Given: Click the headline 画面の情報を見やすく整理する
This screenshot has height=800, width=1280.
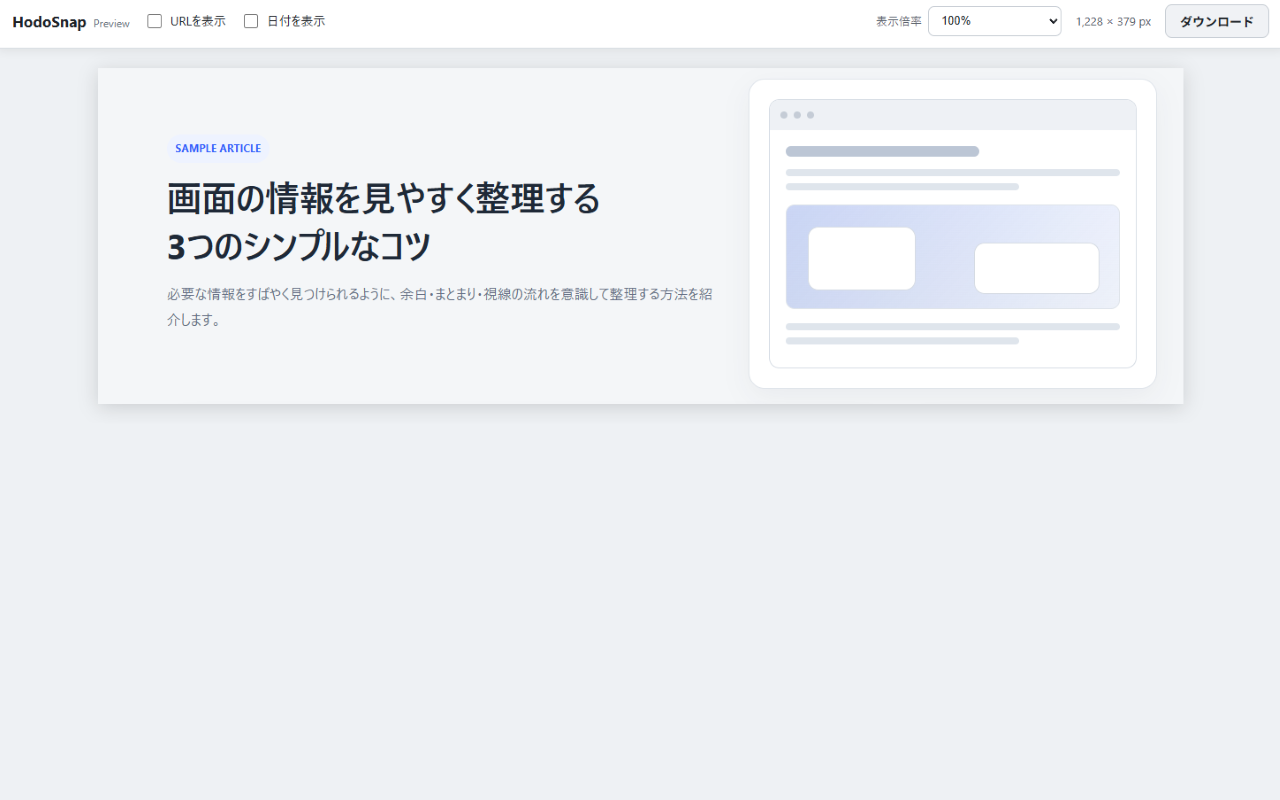Looking at the screenshot, I should pyautogui.click(x=384, y=198).
